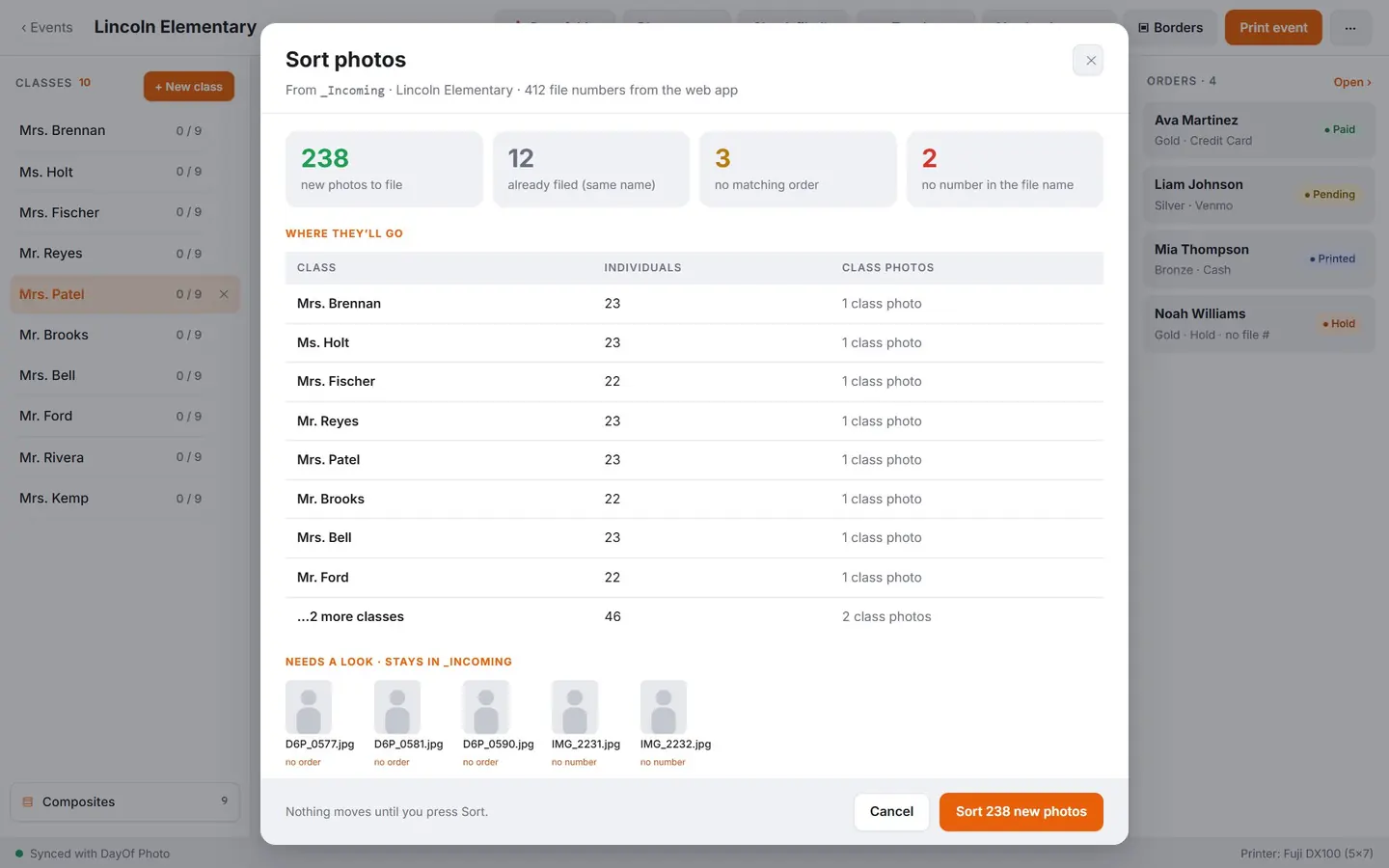Choose Mrs. Kemp in the Classes sidebar
This screenshot has width=1389, height=868.
tap(124, 498)
